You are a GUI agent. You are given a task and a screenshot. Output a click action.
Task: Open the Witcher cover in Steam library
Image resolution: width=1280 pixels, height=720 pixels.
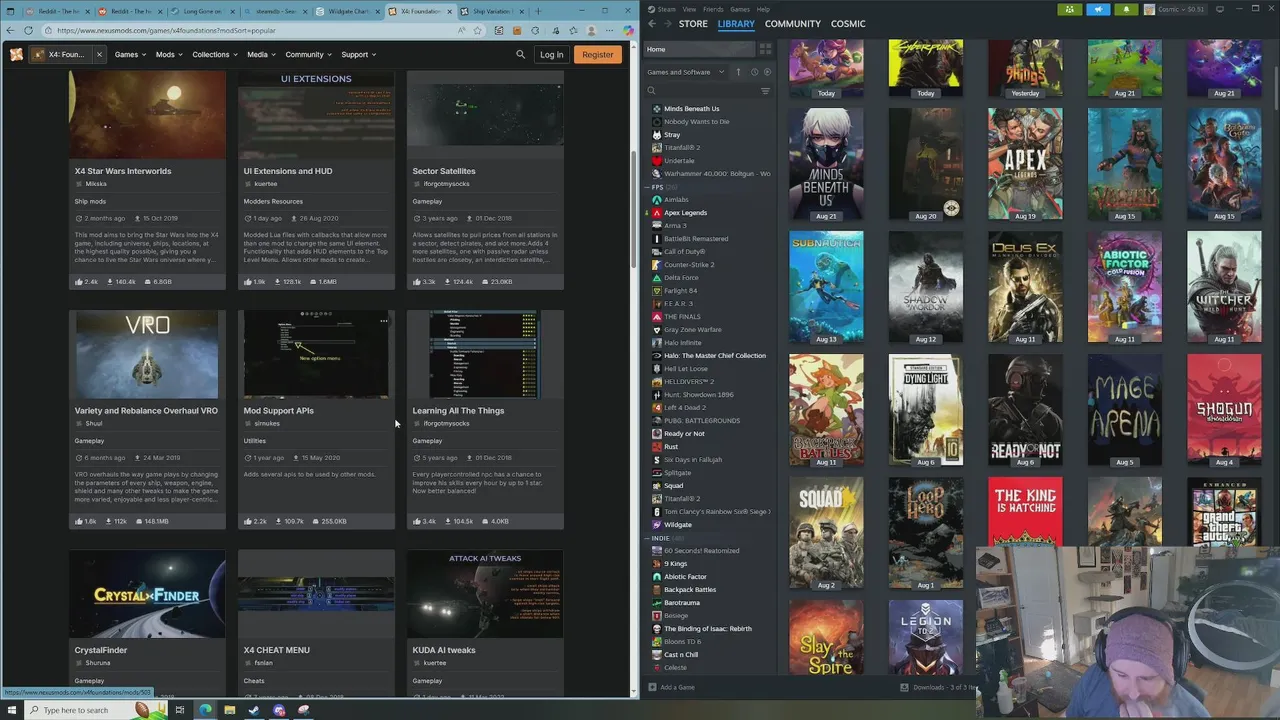point(1224,287)
